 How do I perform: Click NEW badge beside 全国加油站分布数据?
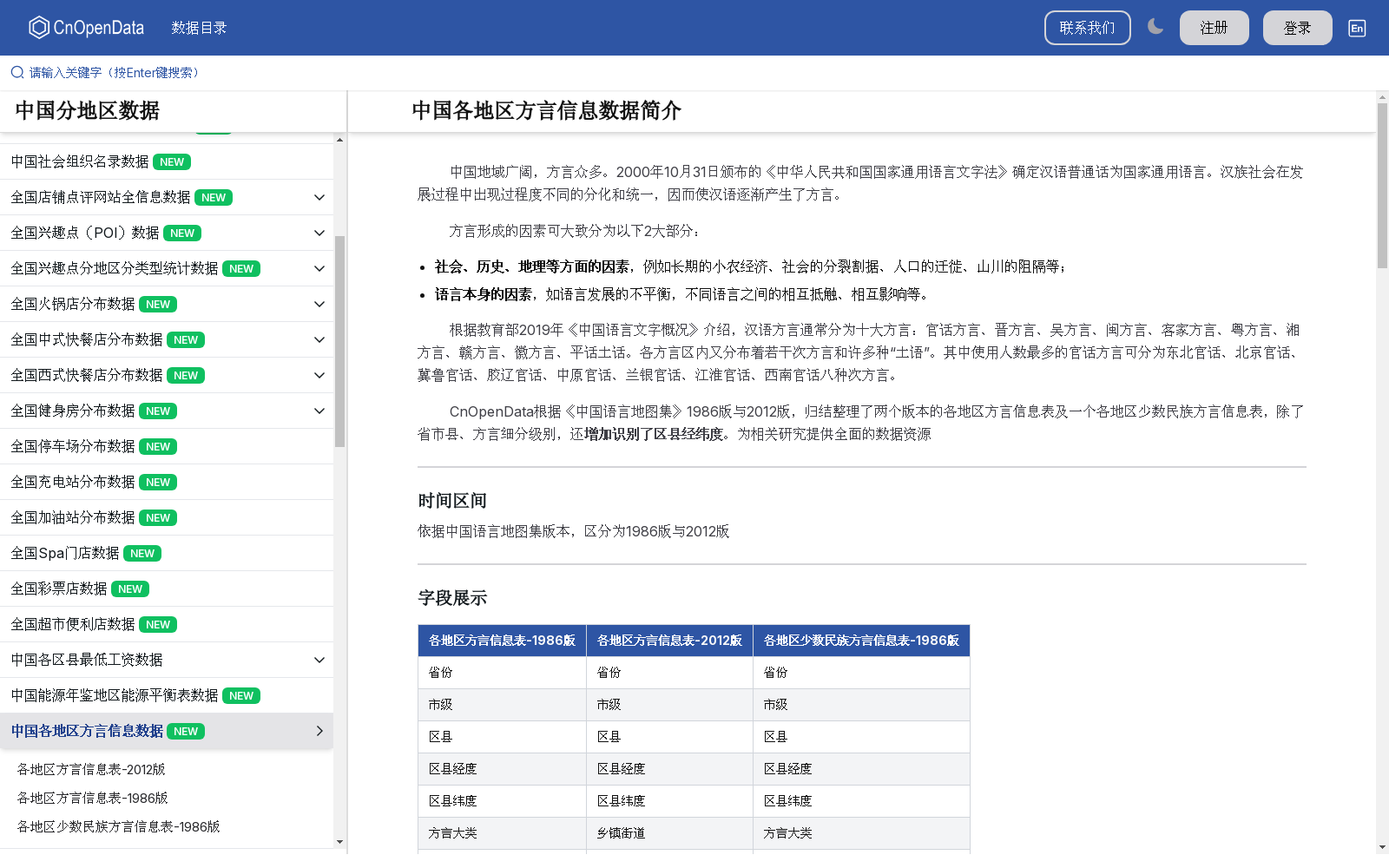(x=158, y=518)
